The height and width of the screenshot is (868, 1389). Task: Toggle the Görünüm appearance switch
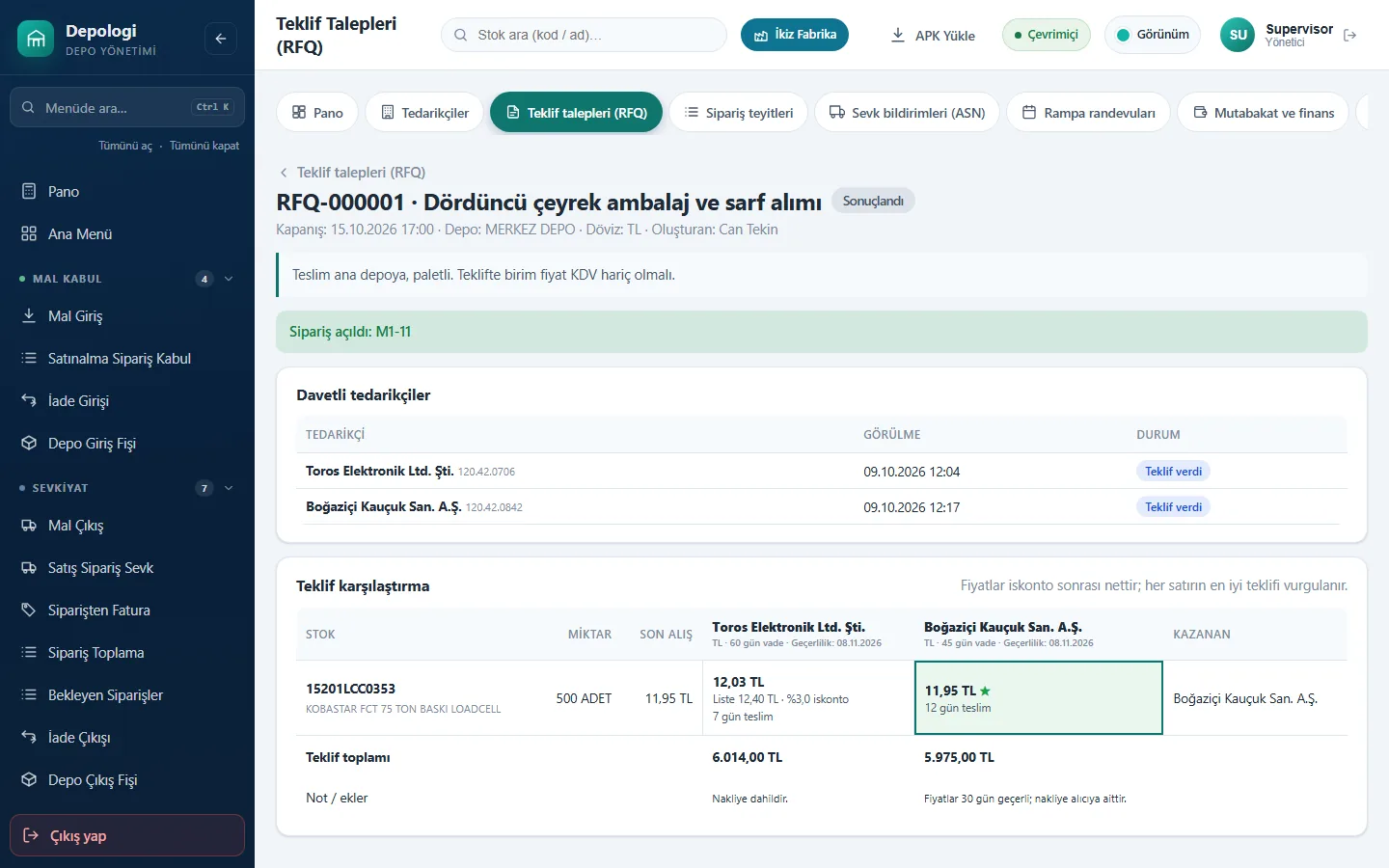point(1153,35)
